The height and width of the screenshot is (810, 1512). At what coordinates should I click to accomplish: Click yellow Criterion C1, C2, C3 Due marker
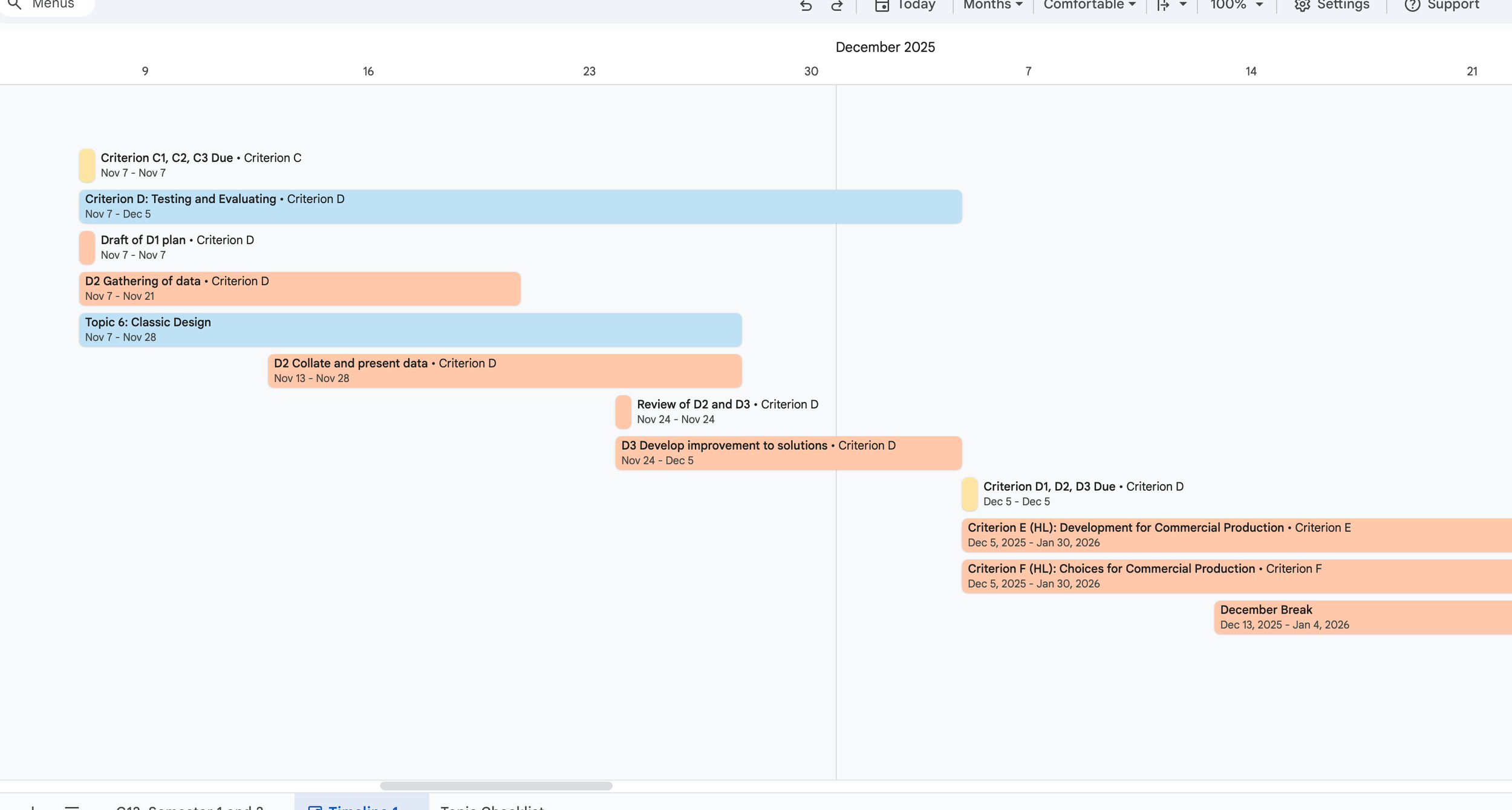pos(87,165)
